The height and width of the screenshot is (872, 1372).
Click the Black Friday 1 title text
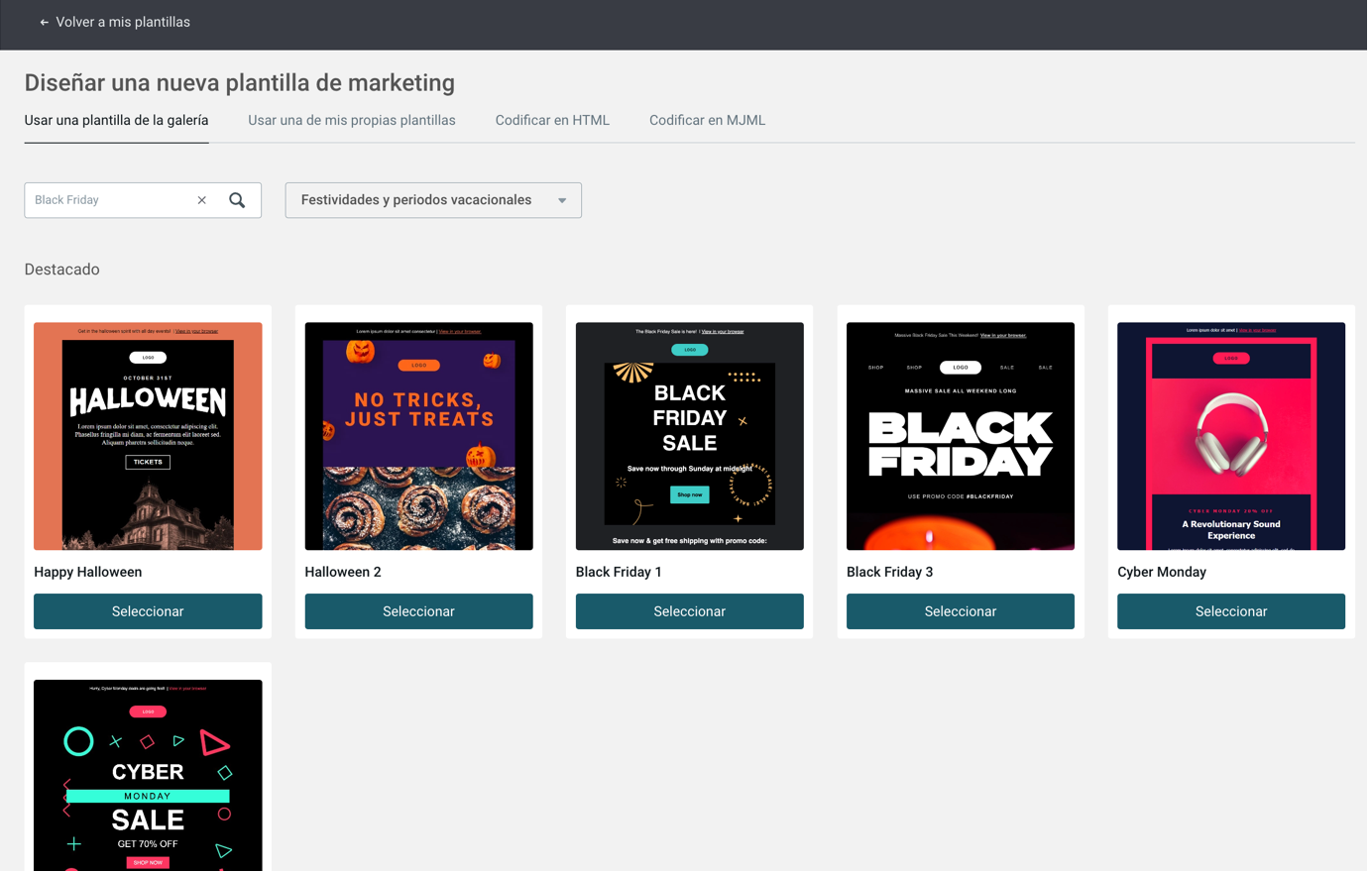[x=621, y=574]
